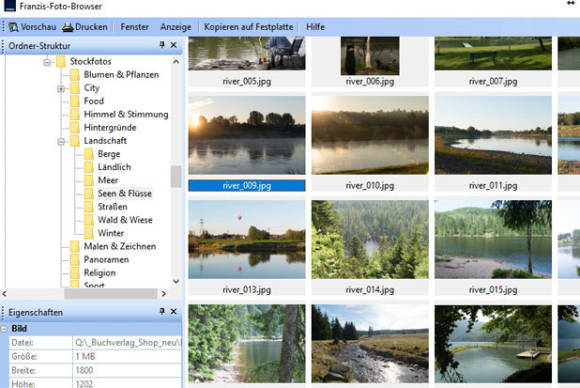
Task: Select river_015.jpg lake thumbnail
Action: 493,239
